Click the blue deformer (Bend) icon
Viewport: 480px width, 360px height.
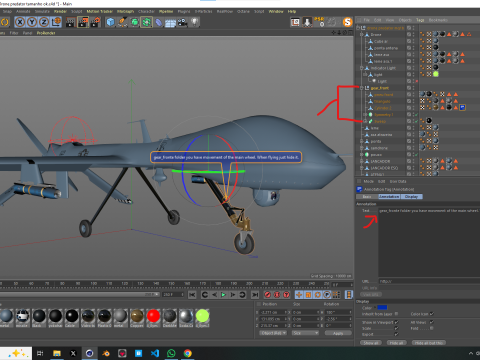[x=159, y=22]
